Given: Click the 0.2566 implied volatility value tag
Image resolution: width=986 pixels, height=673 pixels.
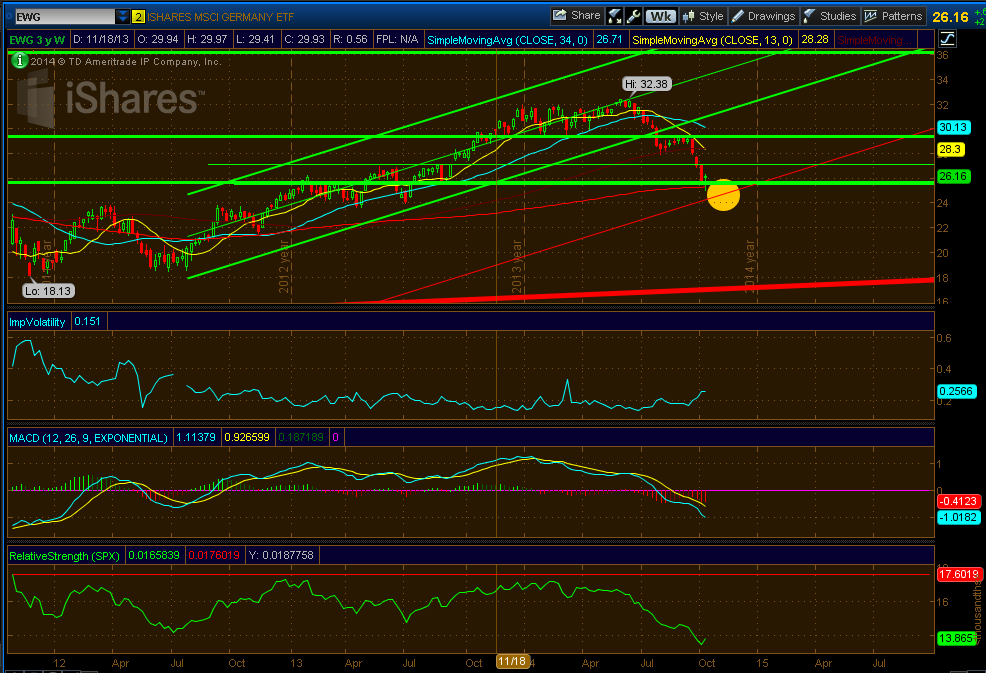Looking at the screenshot, I should coord(955,391).
